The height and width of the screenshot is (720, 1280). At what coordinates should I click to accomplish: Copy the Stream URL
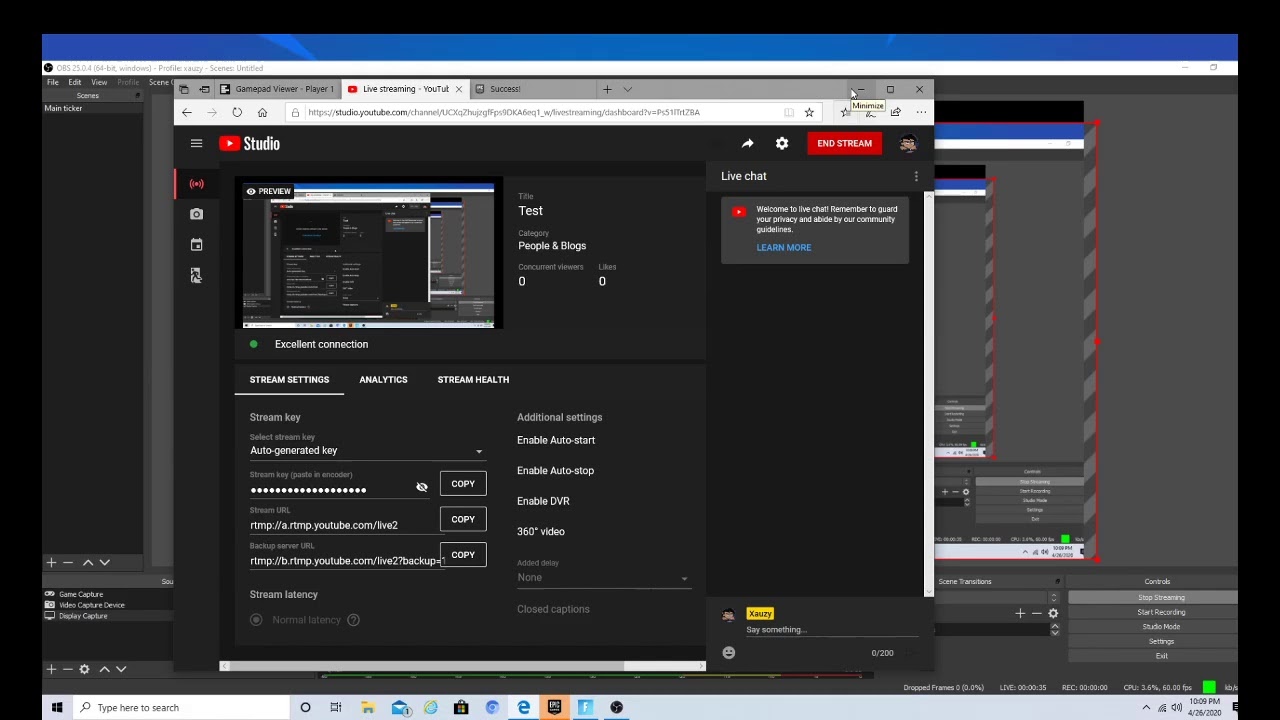(x=463, y=519)
